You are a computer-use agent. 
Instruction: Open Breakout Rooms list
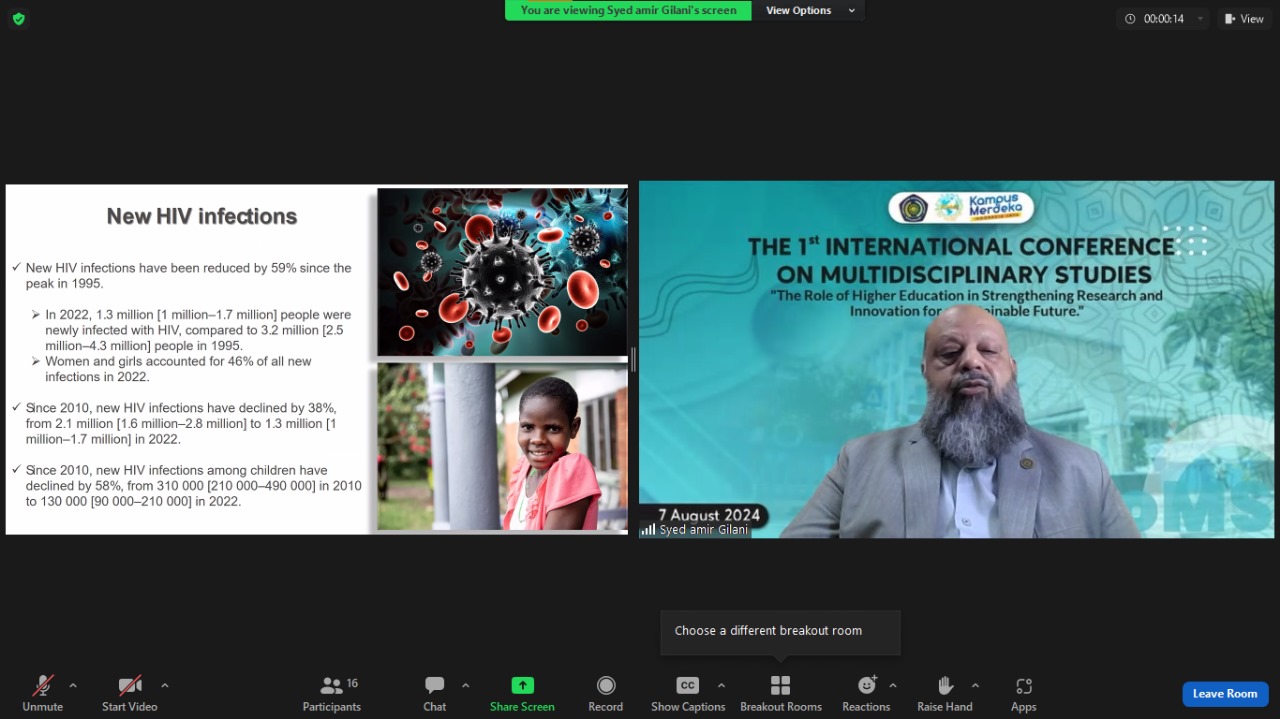pos(780,693)
